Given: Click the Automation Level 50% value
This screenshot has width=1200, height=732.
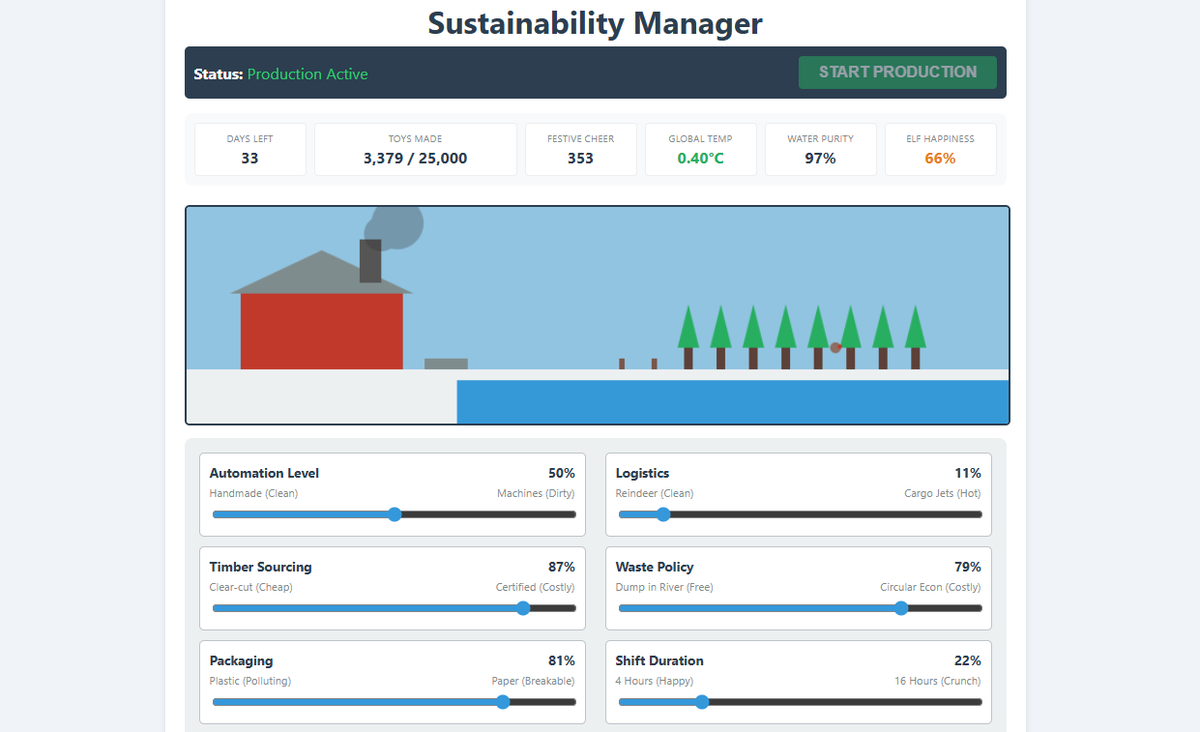Looking at the screenshot, I should pyautogui.click(x=561, y=473).
